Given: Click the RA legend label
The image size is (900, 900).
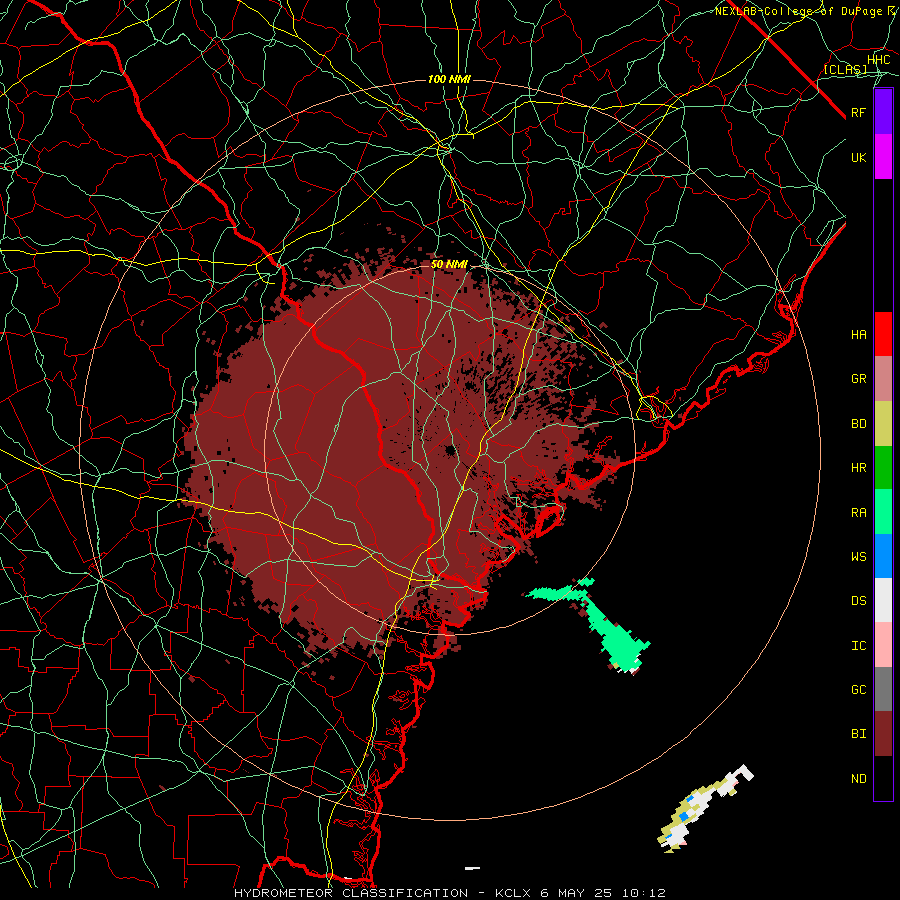Looking at the screenshot, I should point(858,512).
